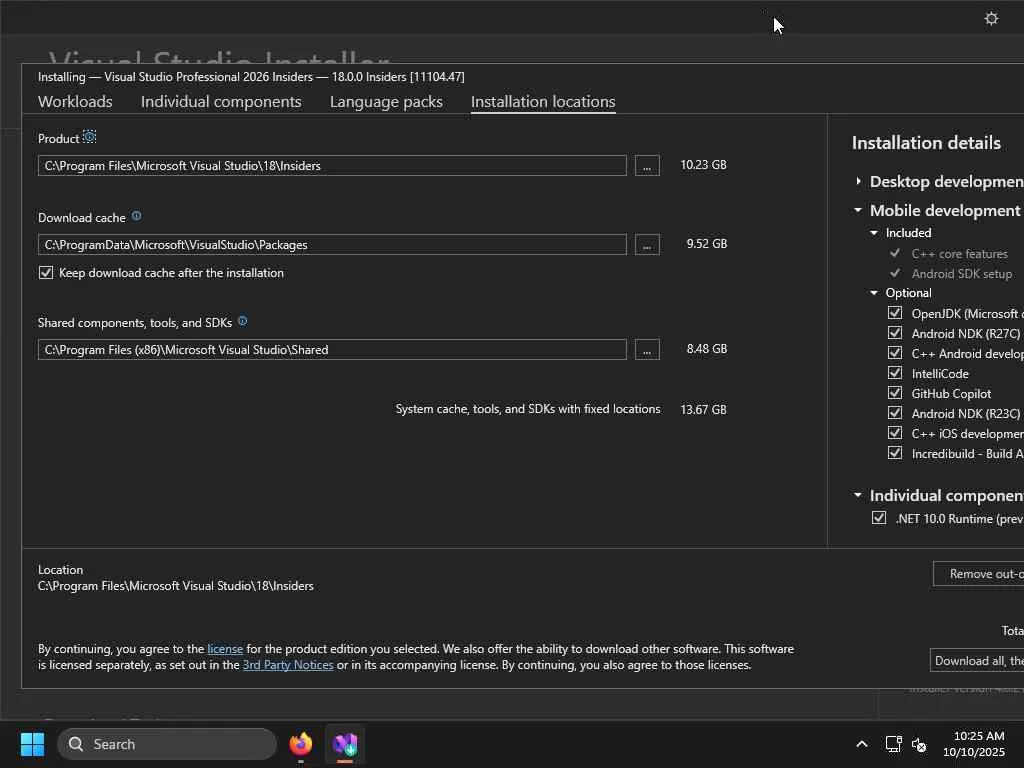
Task: Click the taskbar Search box
Action: click(167, 744)
